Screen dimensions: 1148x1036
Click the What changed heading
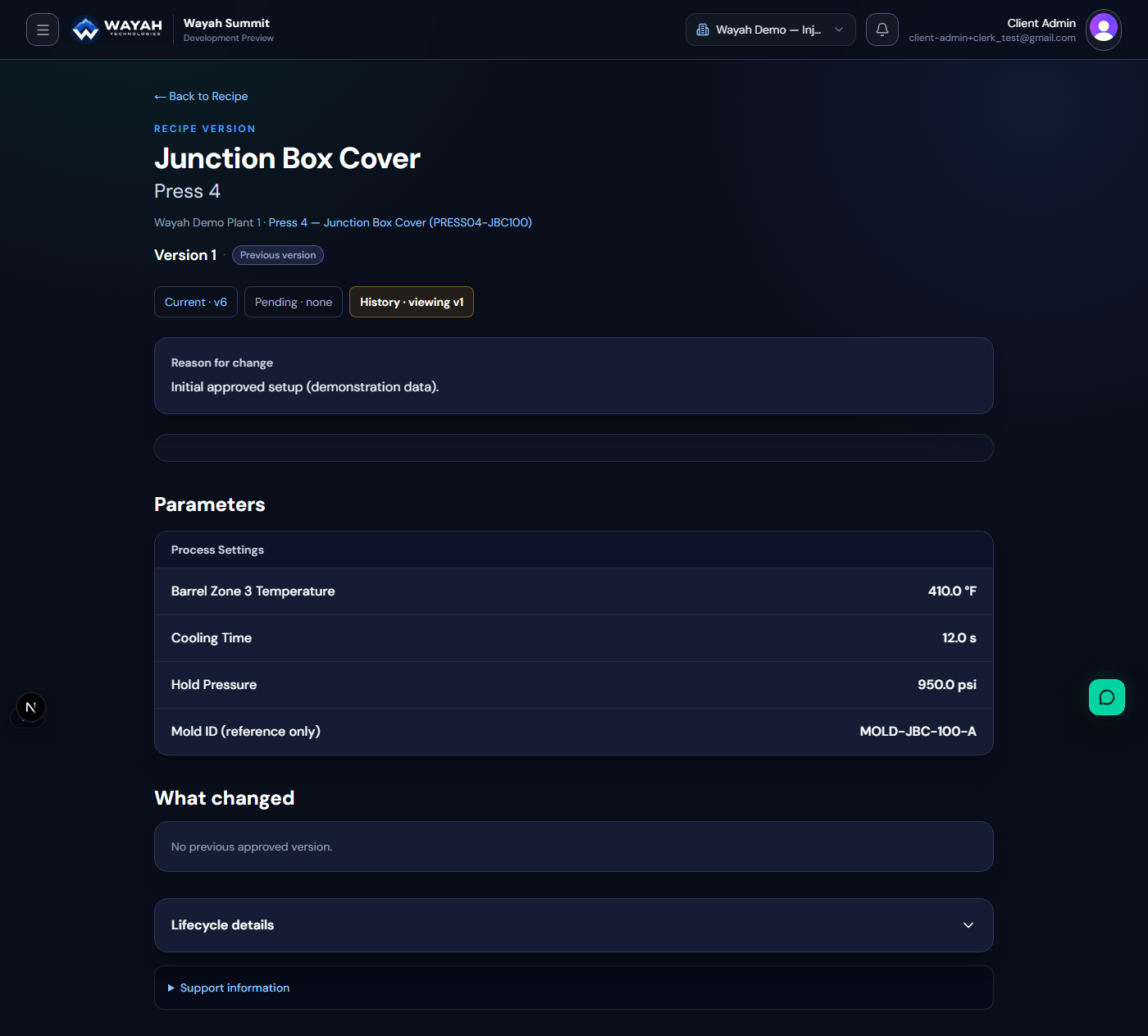pos(225,798)
